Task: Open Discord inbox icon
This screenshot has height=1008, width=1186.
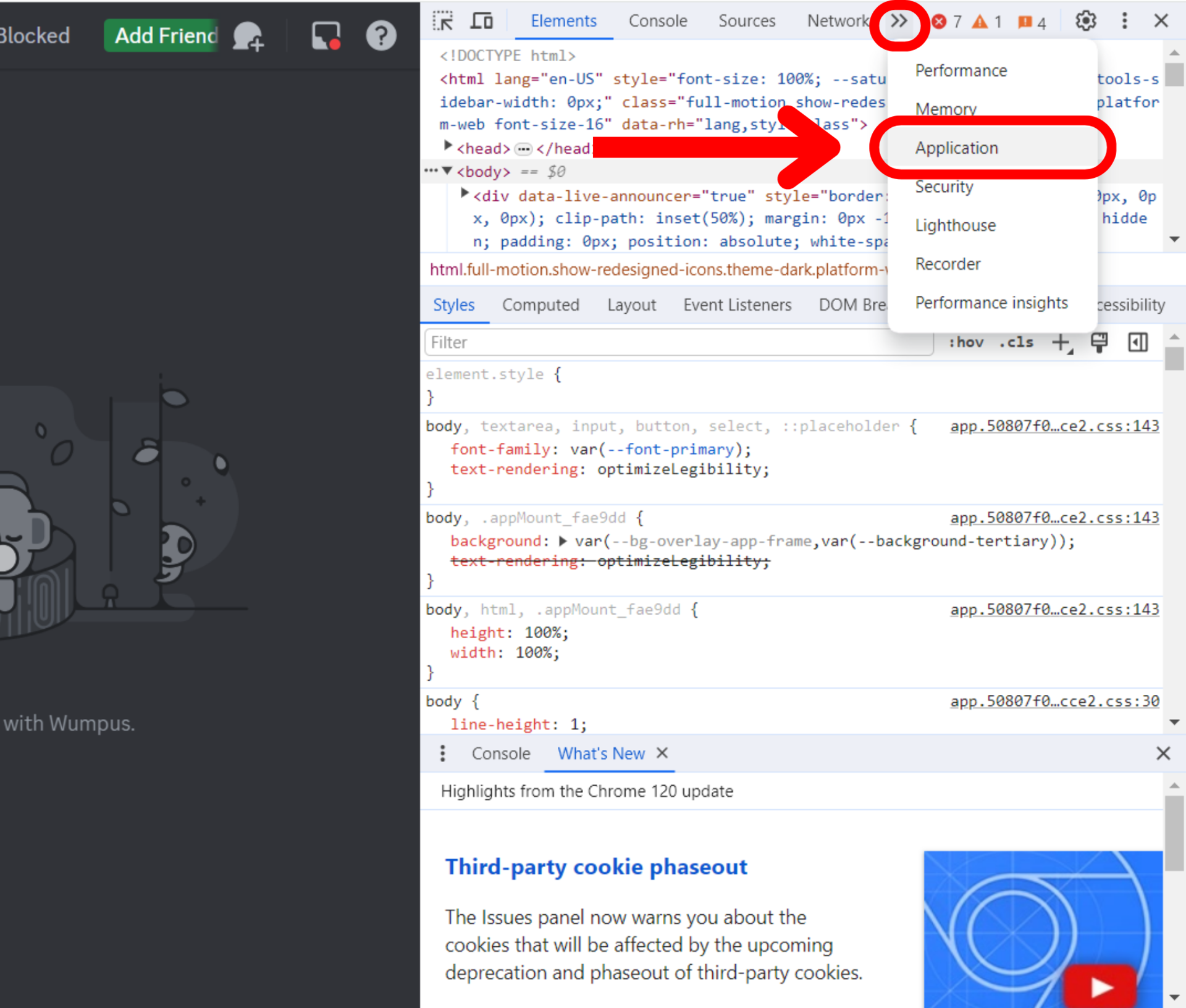Action: [x=326, y=36]
